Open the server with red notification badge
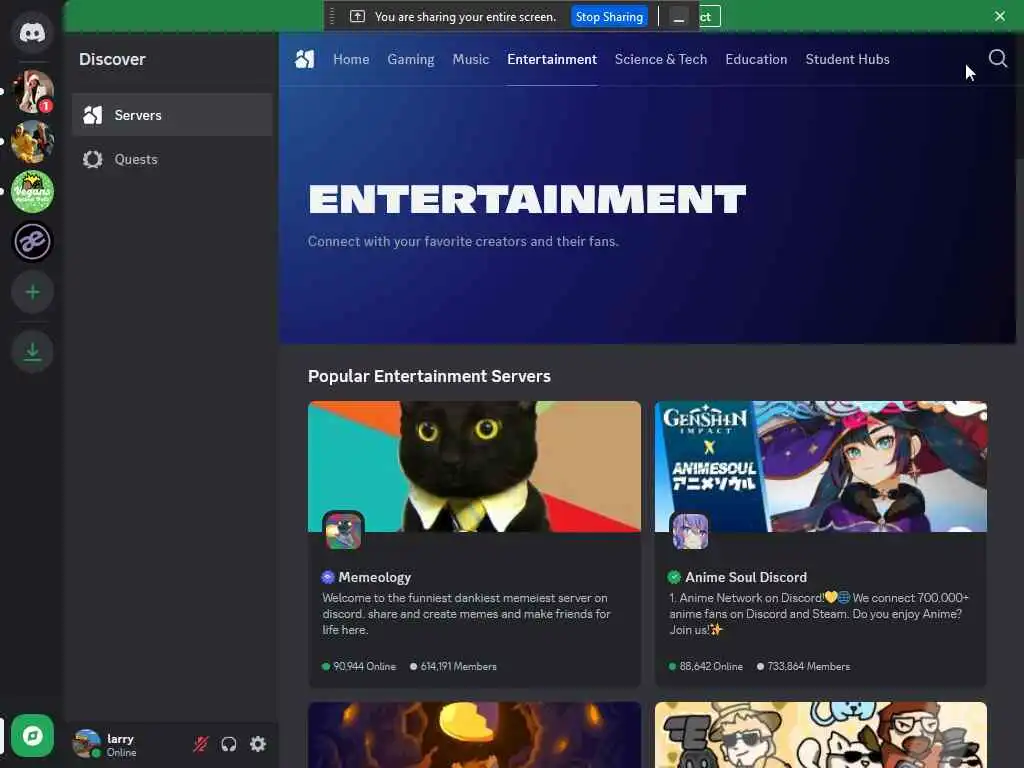The height and width of the screenshot is (768, 1024). tap(33, 91)
